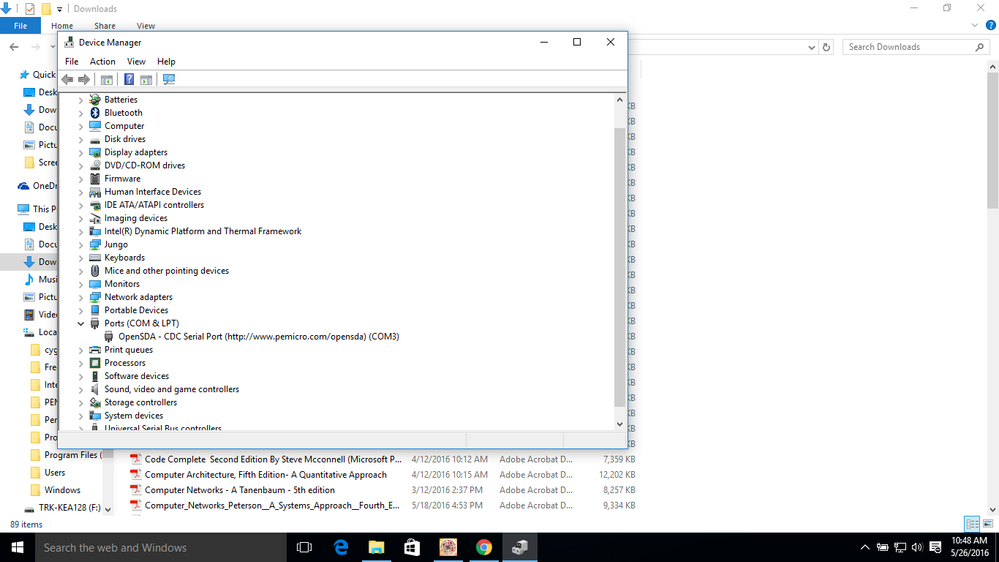Collapse the Ports (COM & LPT) node

[81, 324]
